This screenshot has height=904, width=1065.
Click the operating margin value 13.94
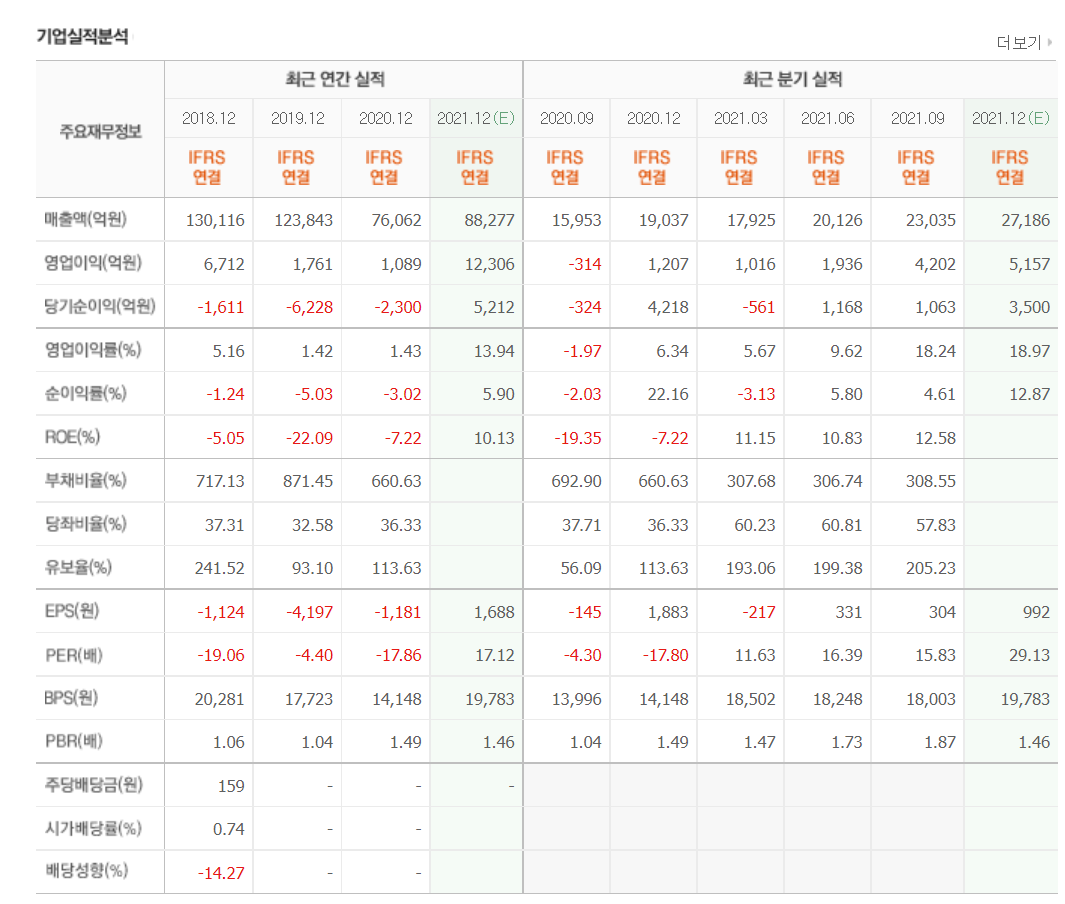(494, 351)
